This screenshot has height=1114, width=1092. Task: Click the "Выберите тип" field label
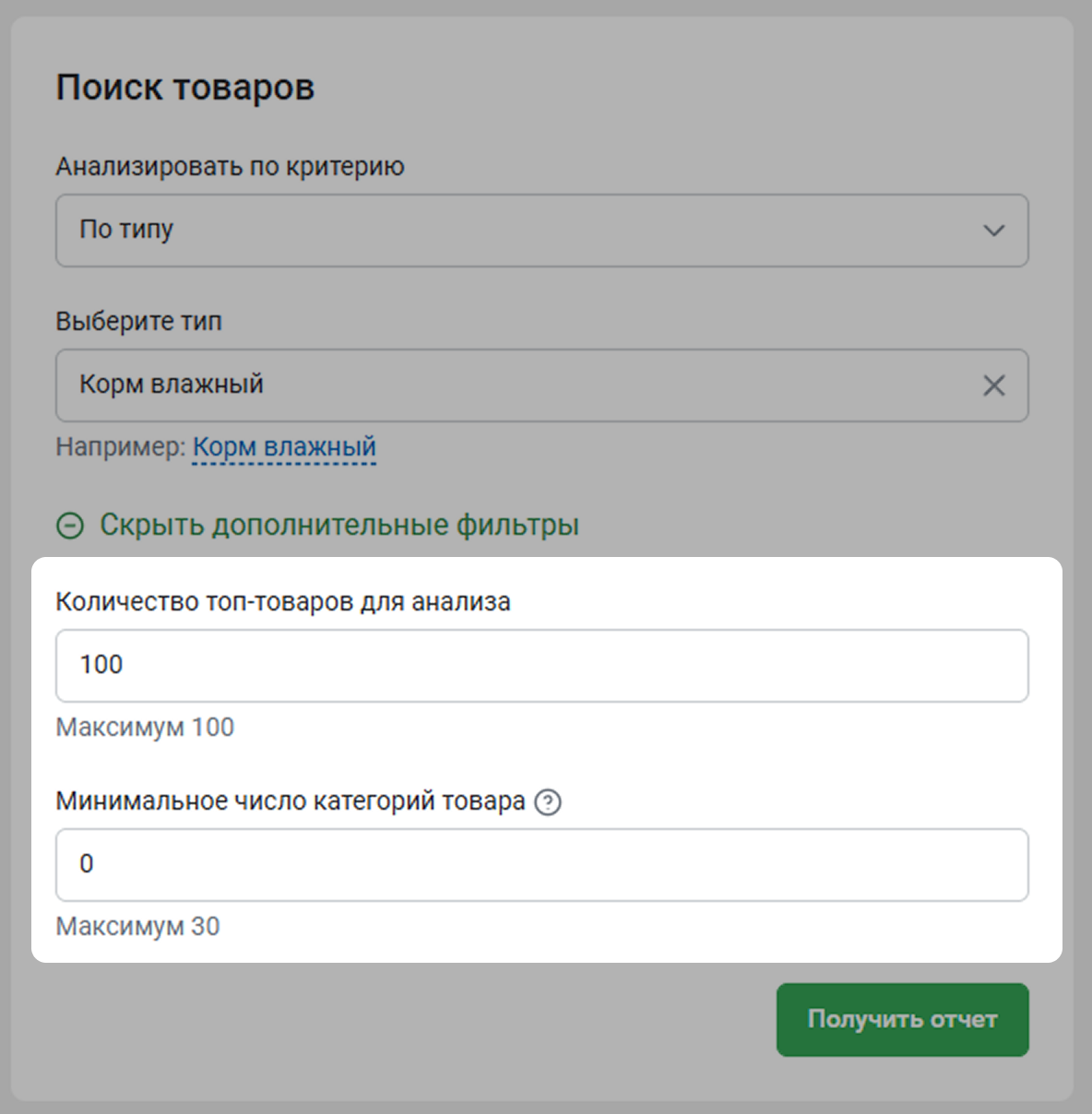tap(138, 322)
